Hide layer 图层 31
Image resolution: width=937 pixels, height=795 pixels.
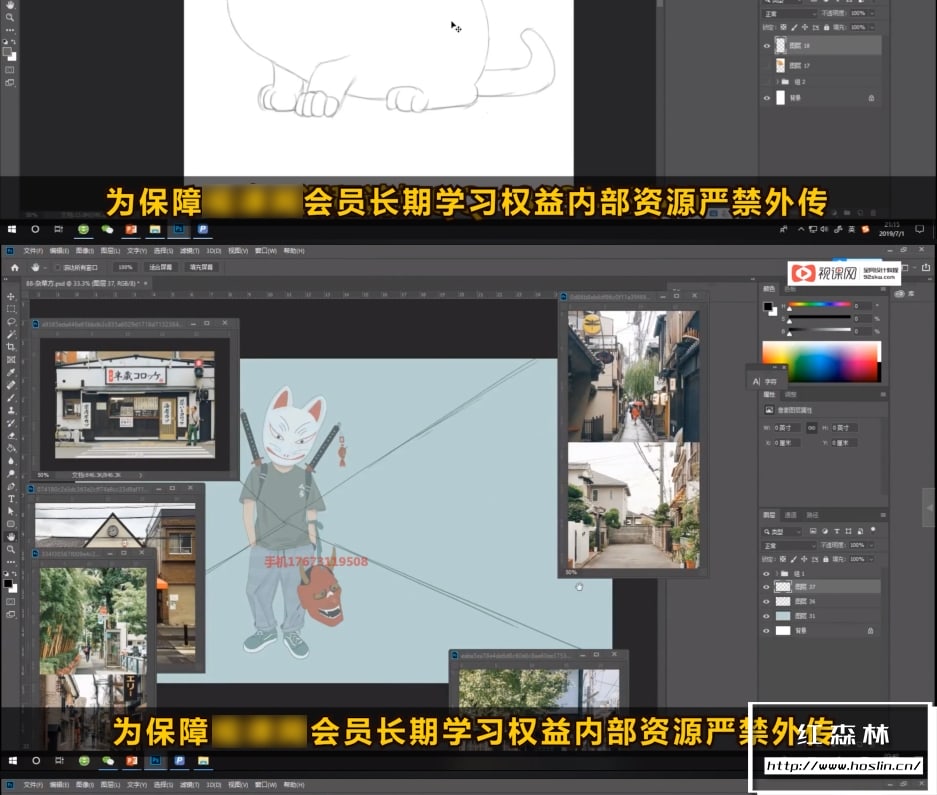(766, 616)
